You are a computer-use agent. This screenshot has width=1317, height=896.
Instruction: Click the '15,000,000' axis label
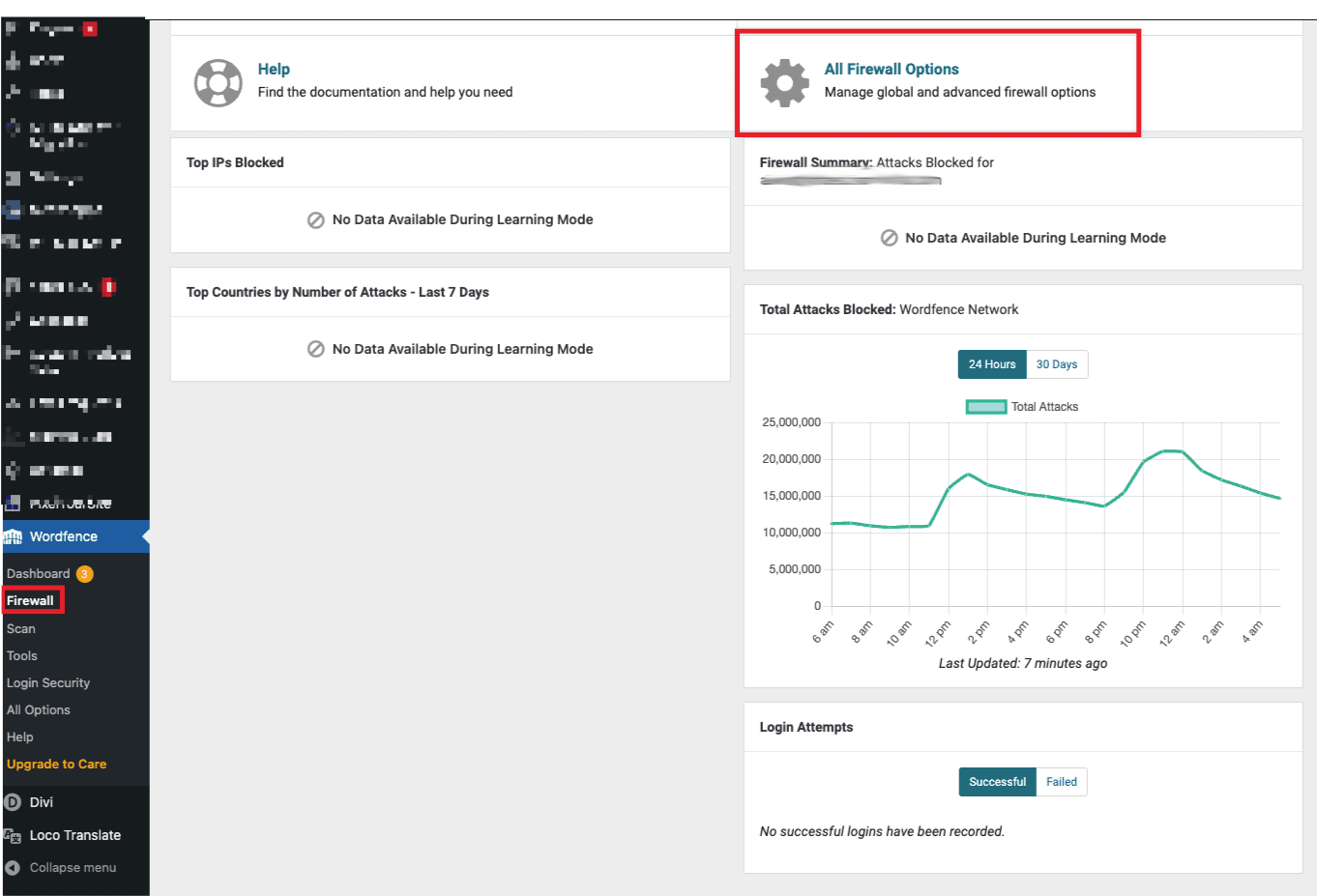point(791,496)
